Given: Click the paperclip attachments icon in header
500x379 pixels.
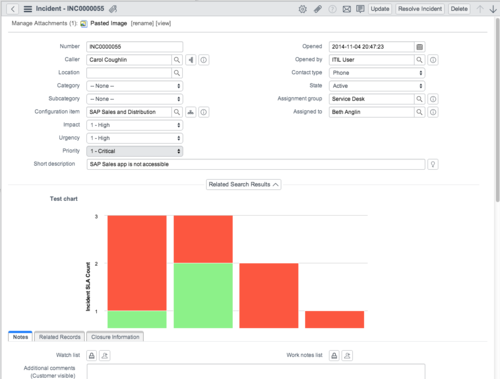Looking at the screenshot, I should pos(318,9).
